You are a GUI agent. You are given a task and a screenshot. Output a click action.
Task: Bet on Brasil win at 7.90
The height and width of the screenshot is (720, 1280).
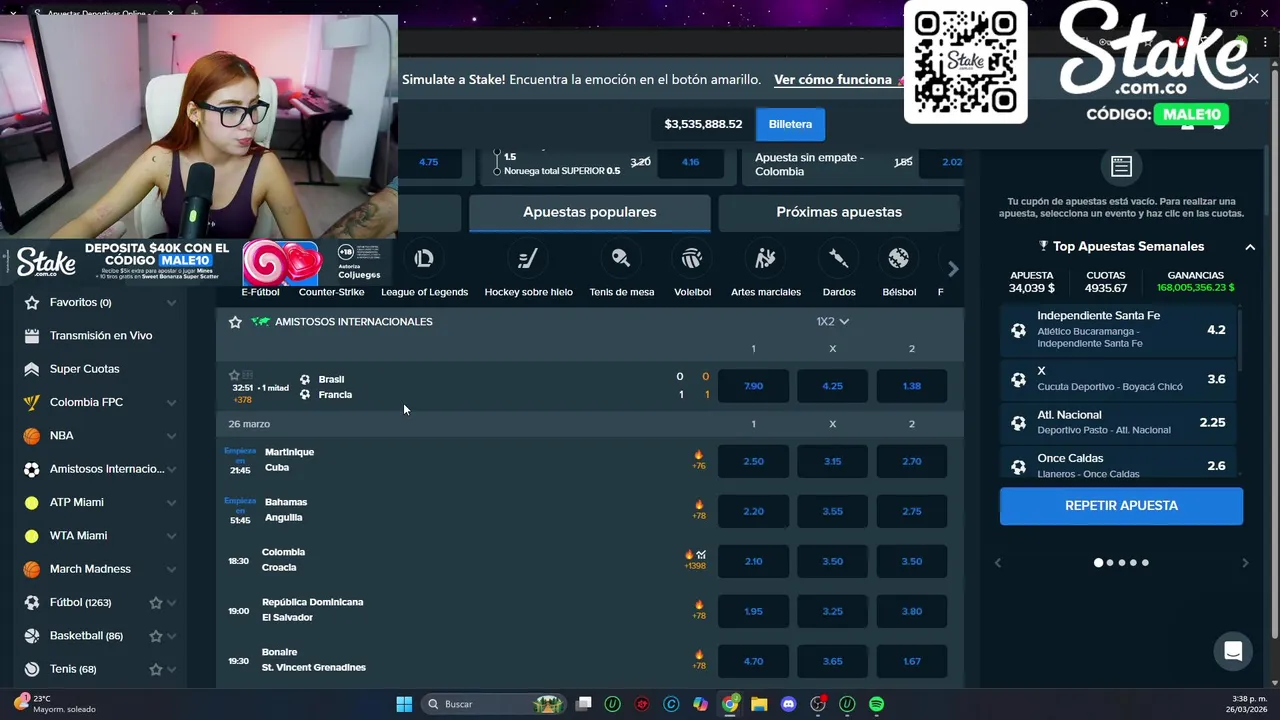tap(753, 386)
